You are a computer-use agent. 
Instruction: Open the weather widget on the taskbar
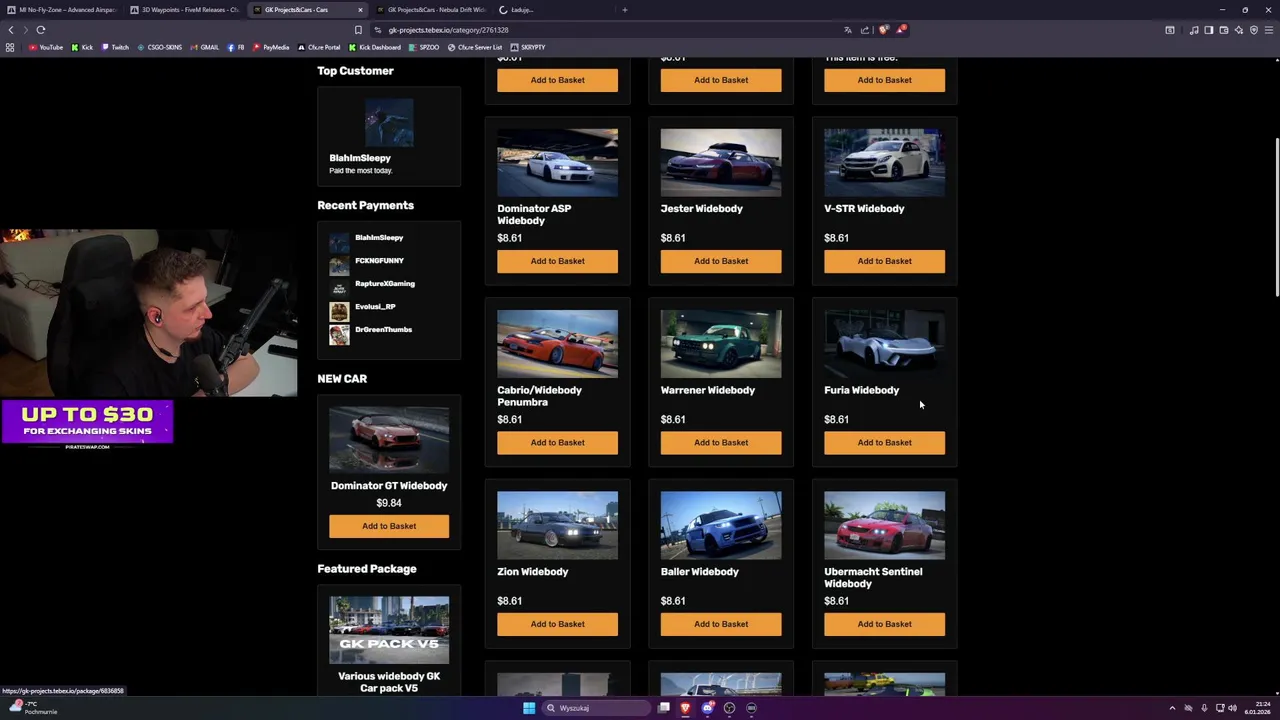[32, 708]
